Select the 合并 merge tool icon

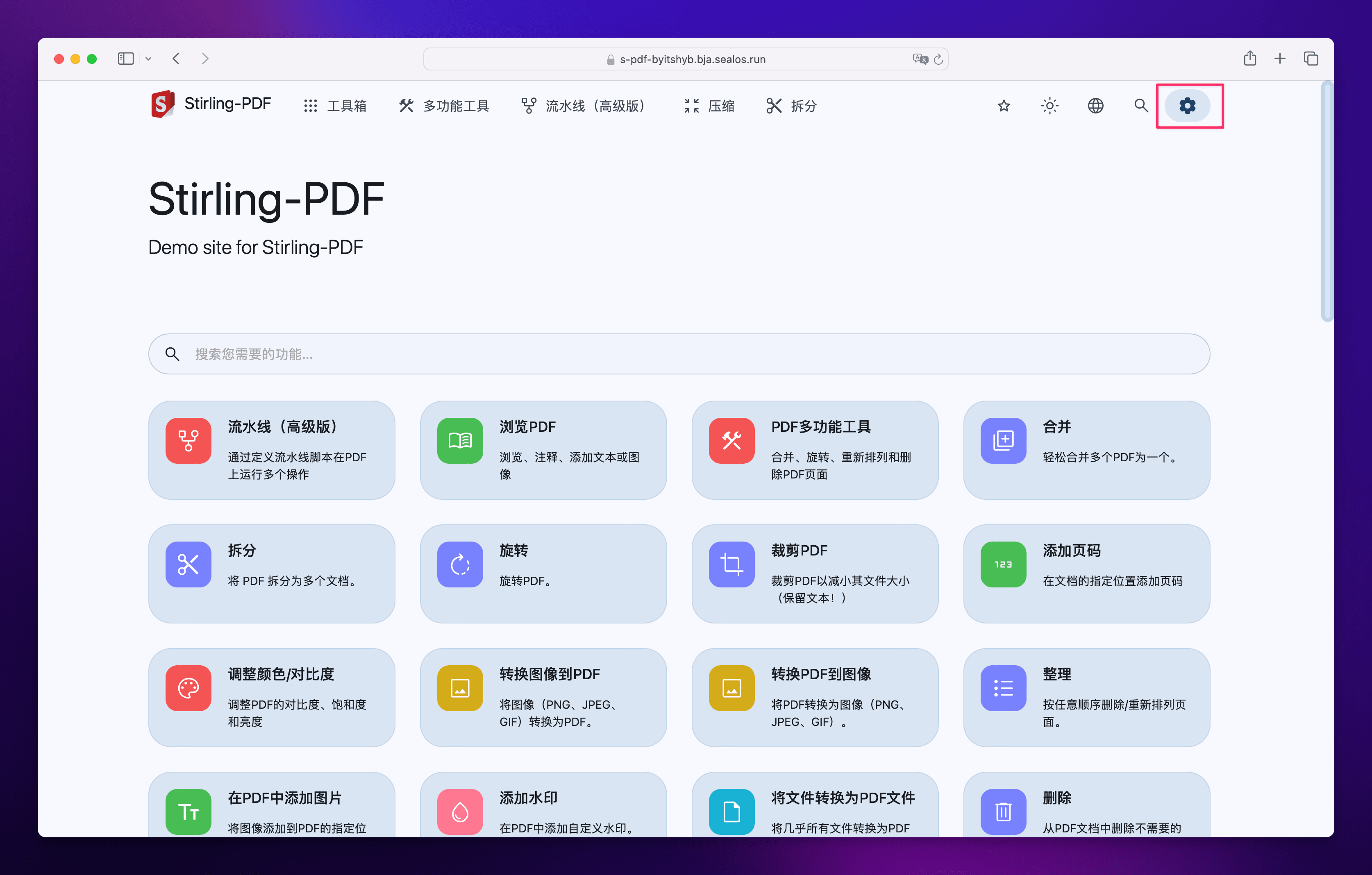click(x=1003, y=440)
